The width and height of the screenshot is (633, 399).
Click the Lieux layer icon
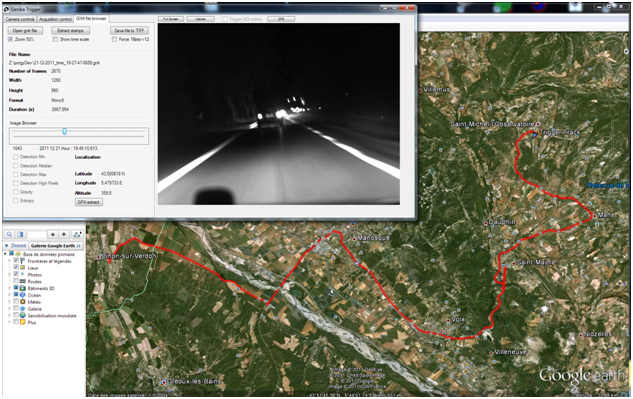[x=23, y=268]
